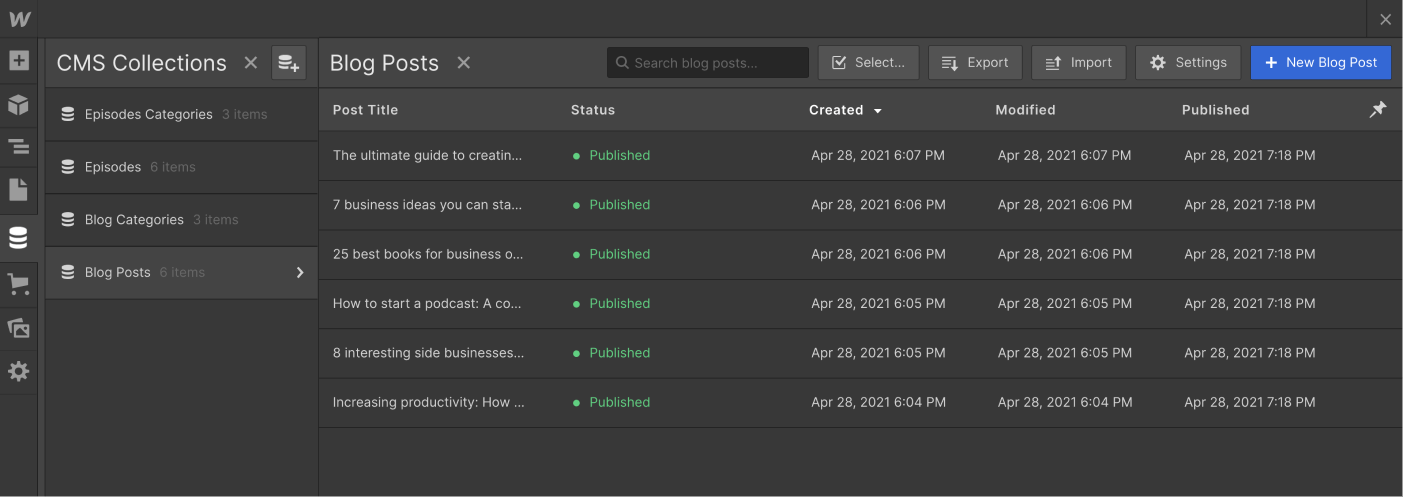Sort by Status column header
Image resolution: width=1403 pixels, height=497 pixels.
[x=593, y=110]
